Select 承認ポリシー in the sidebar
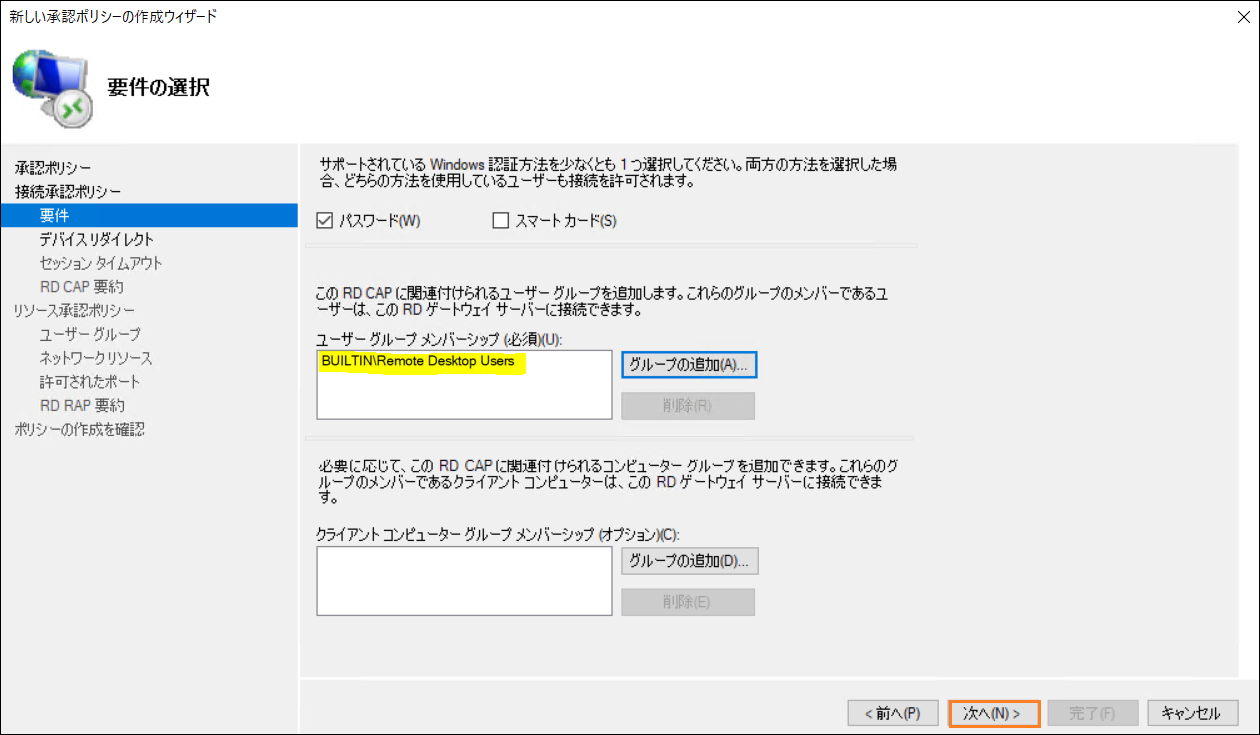The width and height of the screenshot is (1260, 735). [53, 167]
